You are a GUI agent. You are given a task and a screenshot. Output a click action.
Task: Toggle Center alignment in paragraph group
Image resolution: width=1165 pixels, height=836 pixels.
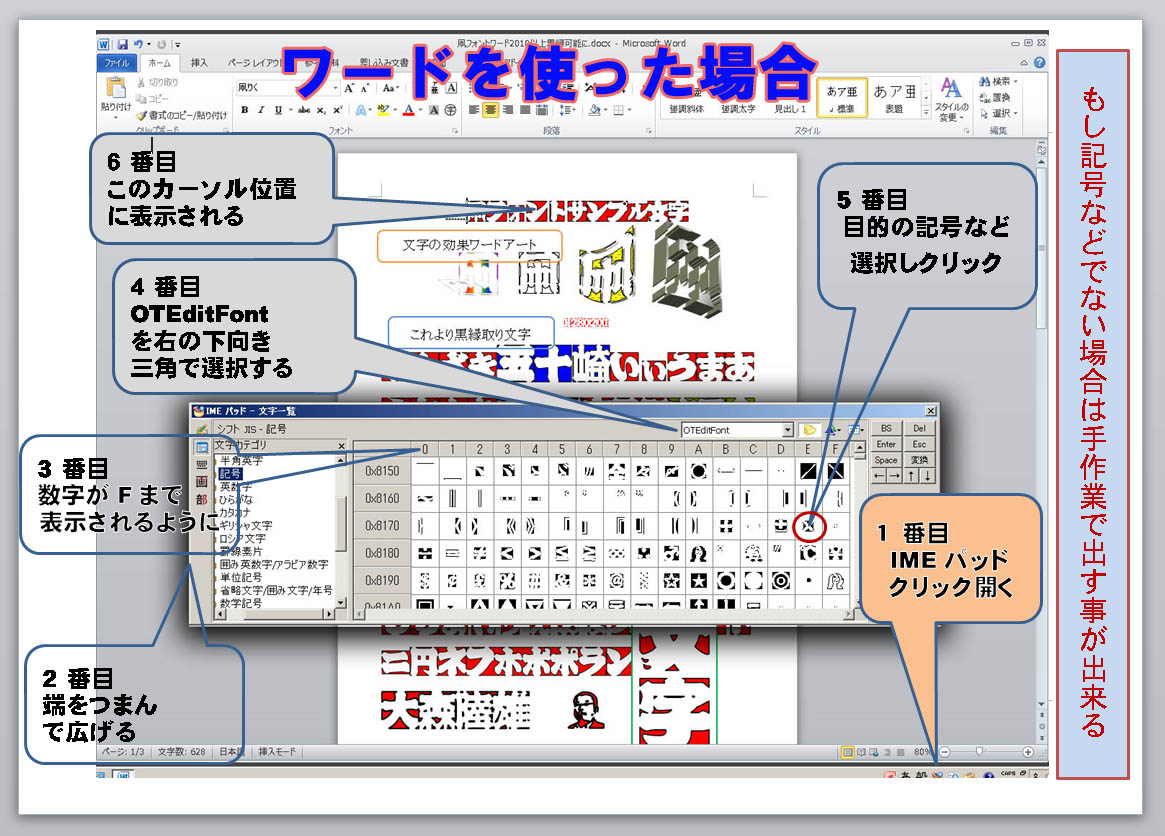[x=490, y=110]
